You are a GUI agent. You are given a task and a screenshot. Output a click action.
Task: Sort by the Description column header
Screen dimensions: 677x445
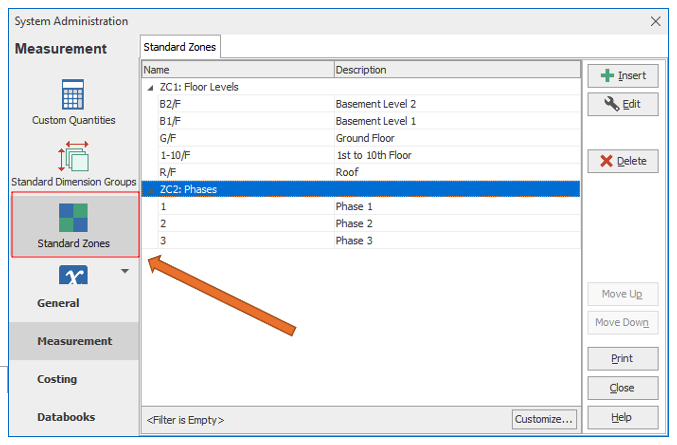point(457,70)
